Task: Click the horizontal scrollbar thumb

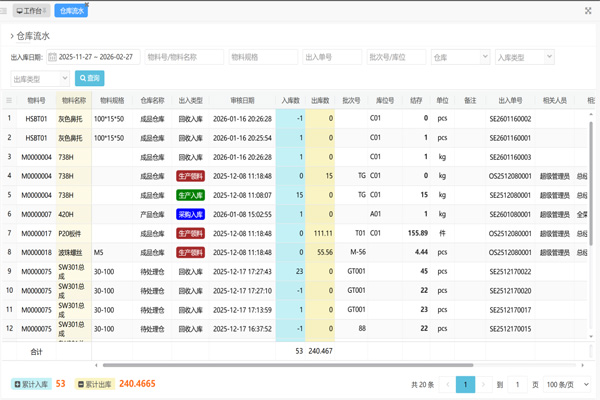Action: 288,365
